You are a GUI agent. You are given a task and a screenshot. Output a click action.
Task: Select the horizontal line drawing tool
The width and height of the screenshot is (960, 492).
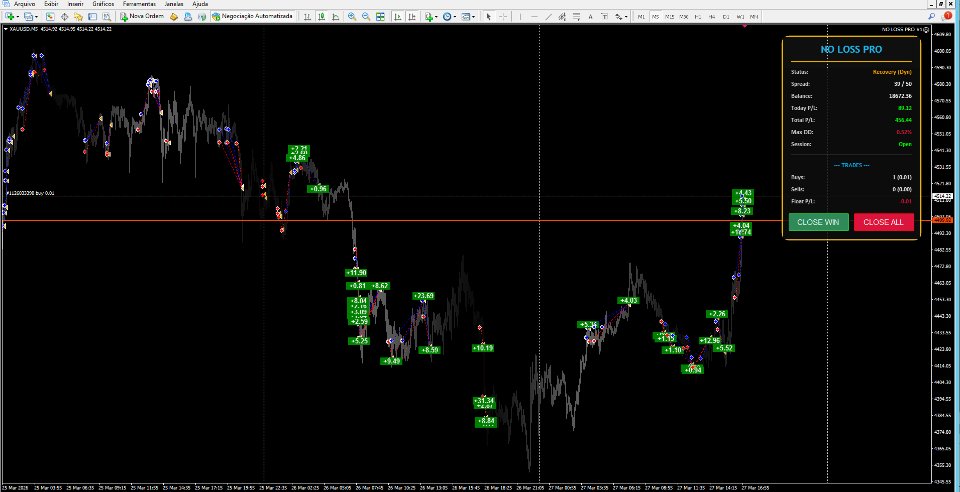[x=534, y=17]
